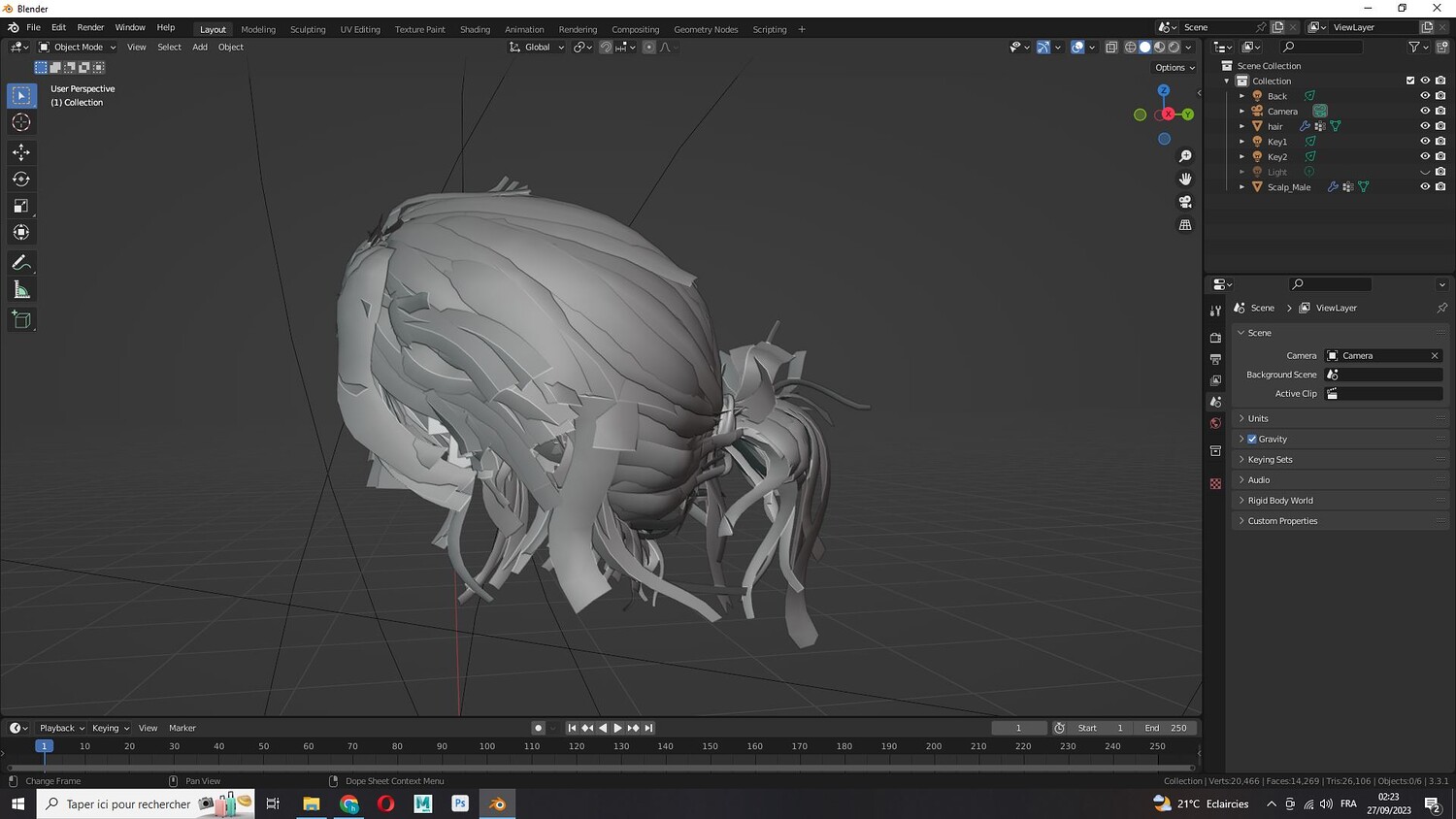Hide the Camera object in the outliner
This screenshot has width=1456, height=819.
pyautogui.click(x=1425, y=111)
